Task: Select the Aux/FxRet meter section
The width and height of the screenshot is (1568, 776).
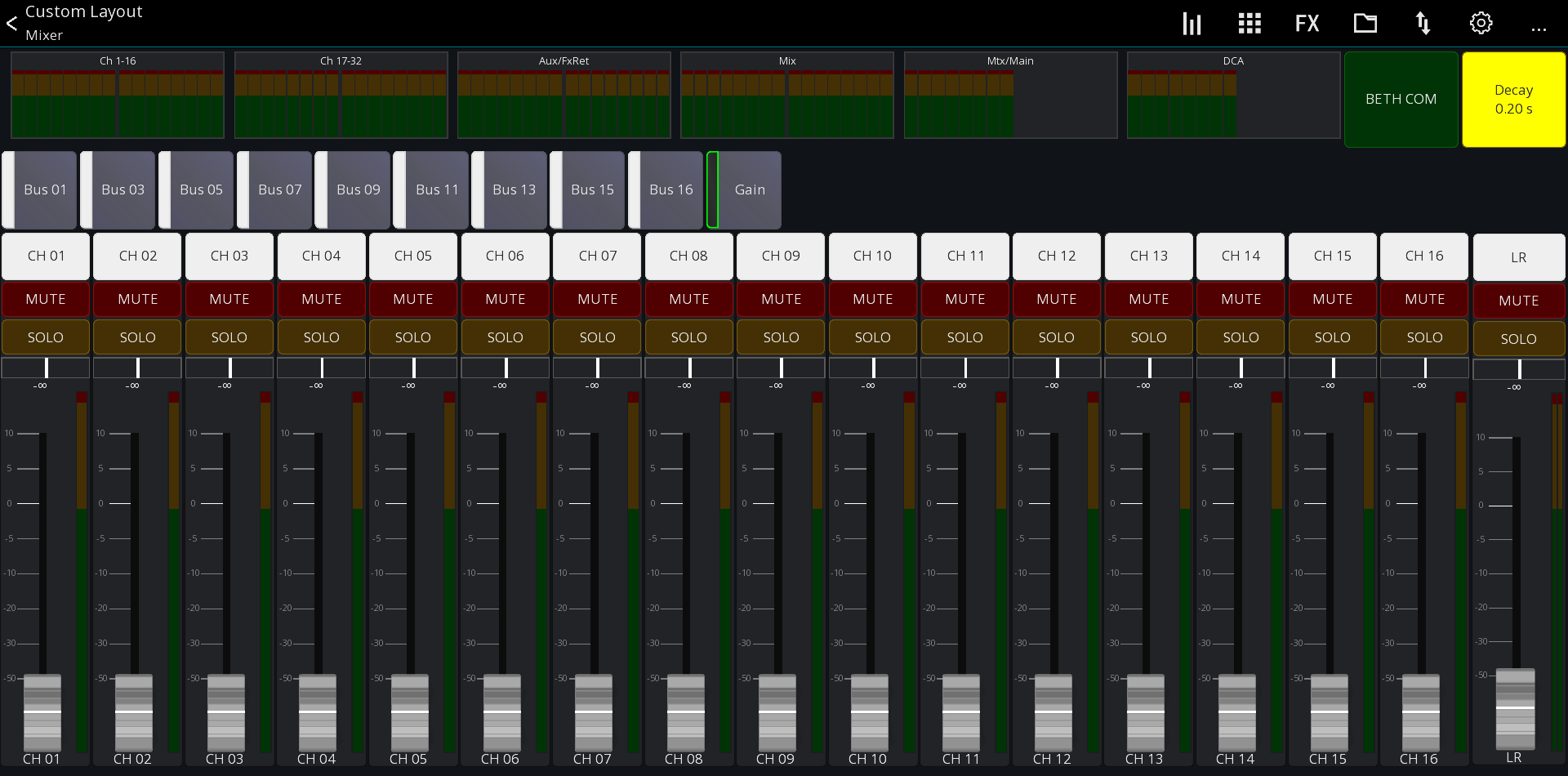Action: pos(563,95)
